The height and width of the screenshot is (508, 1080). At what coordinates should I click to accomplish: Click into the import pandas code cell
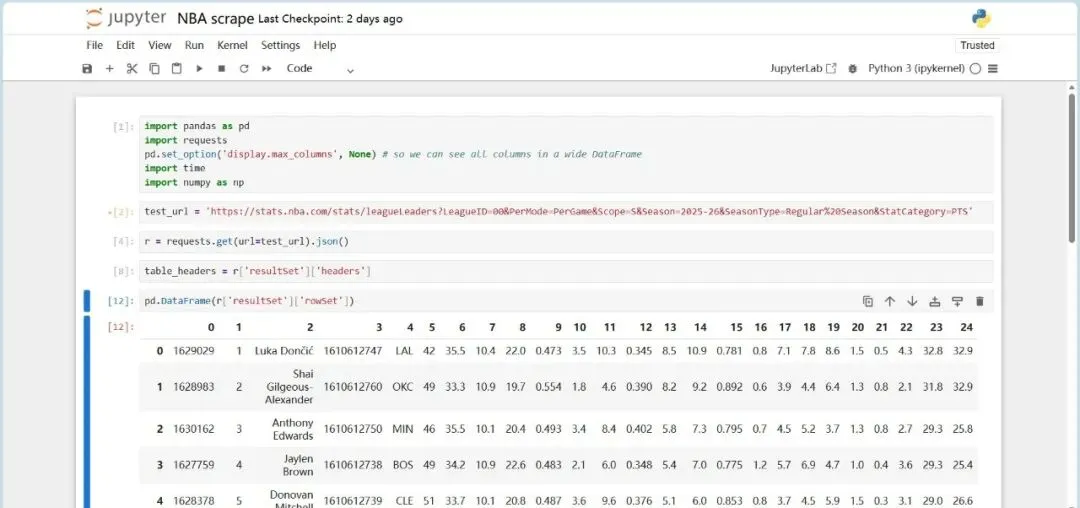[x=566, y=154]
